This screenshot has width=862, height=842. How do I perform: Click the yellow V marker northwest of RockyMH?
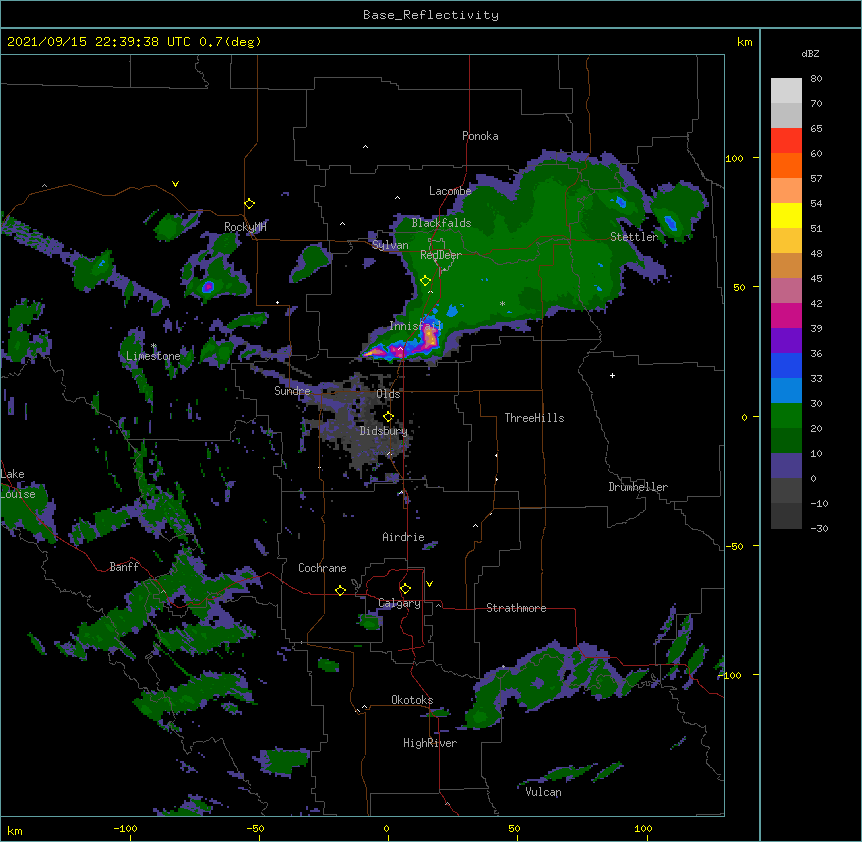click(x=175, y=184)
